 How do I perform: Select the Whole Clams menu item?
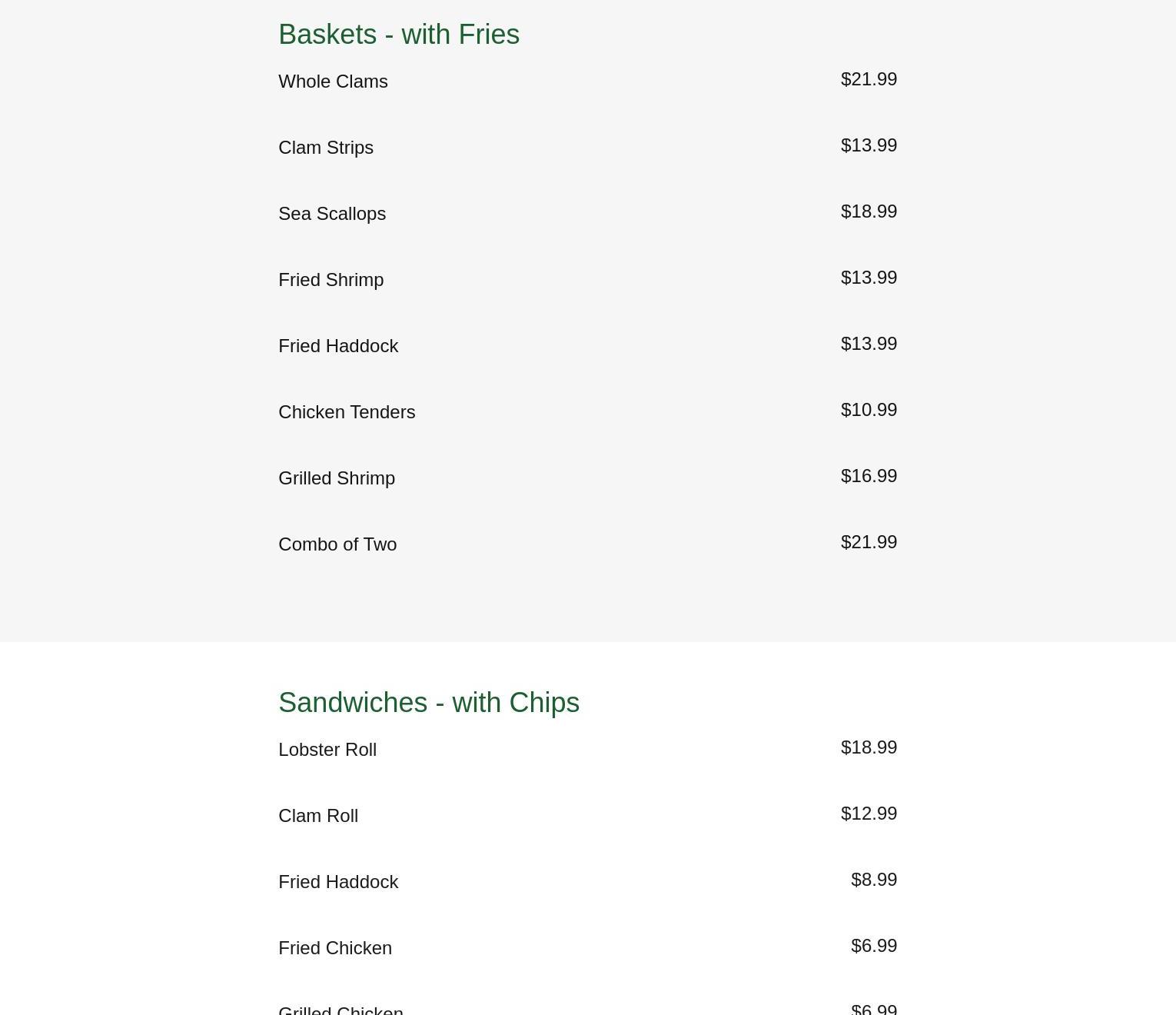333,82
